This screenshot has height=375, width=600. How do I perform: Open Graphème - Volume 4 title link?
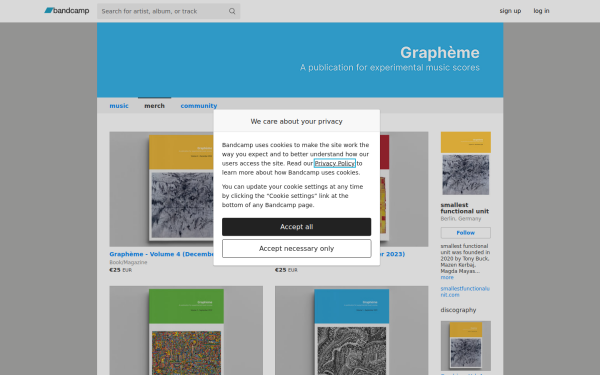161,254
